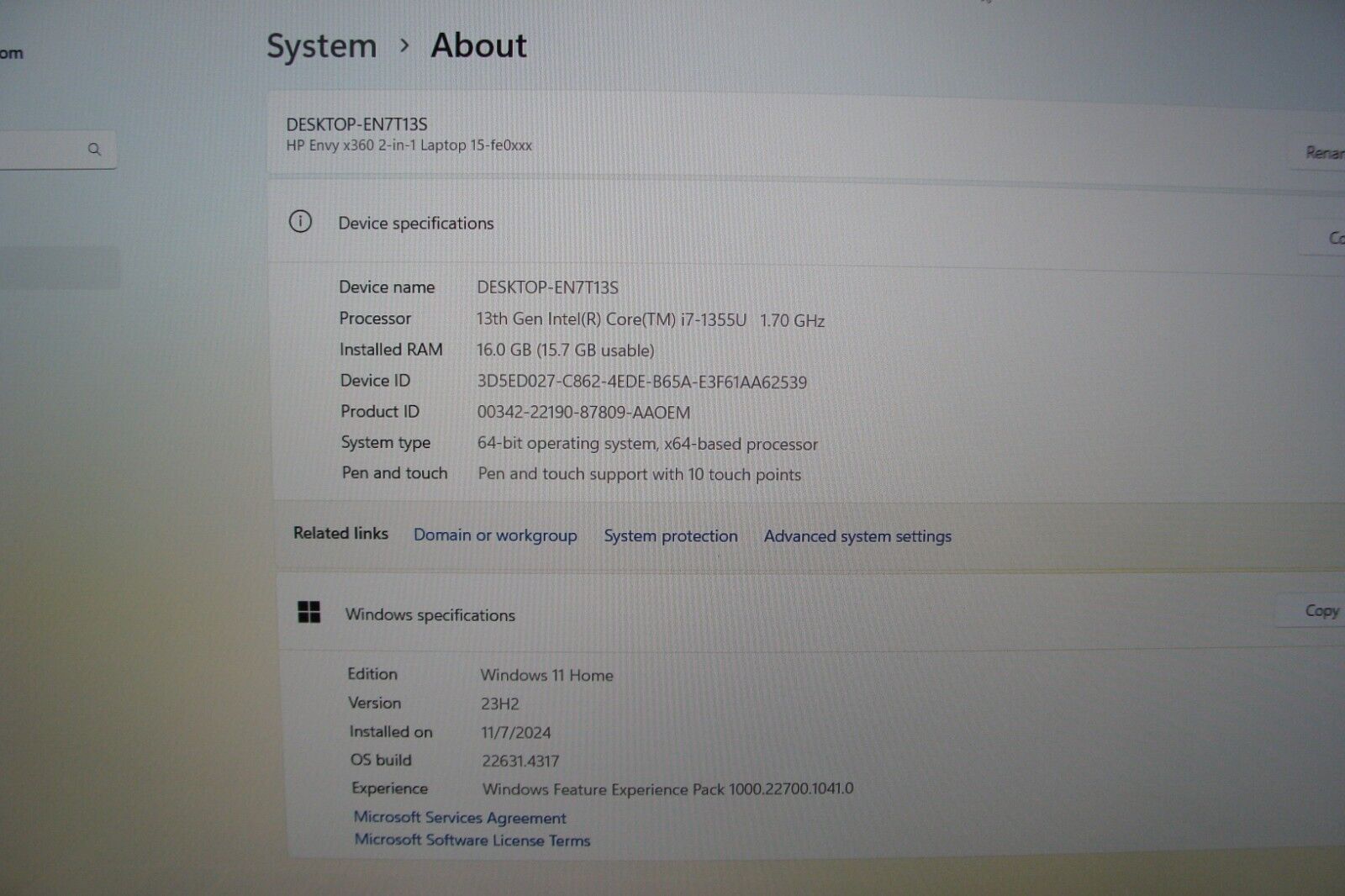The width and height of the screenshot is (1345, 896).
Task: Select the Device name value DESKTOP-EN7T13S
Action: 547,287
